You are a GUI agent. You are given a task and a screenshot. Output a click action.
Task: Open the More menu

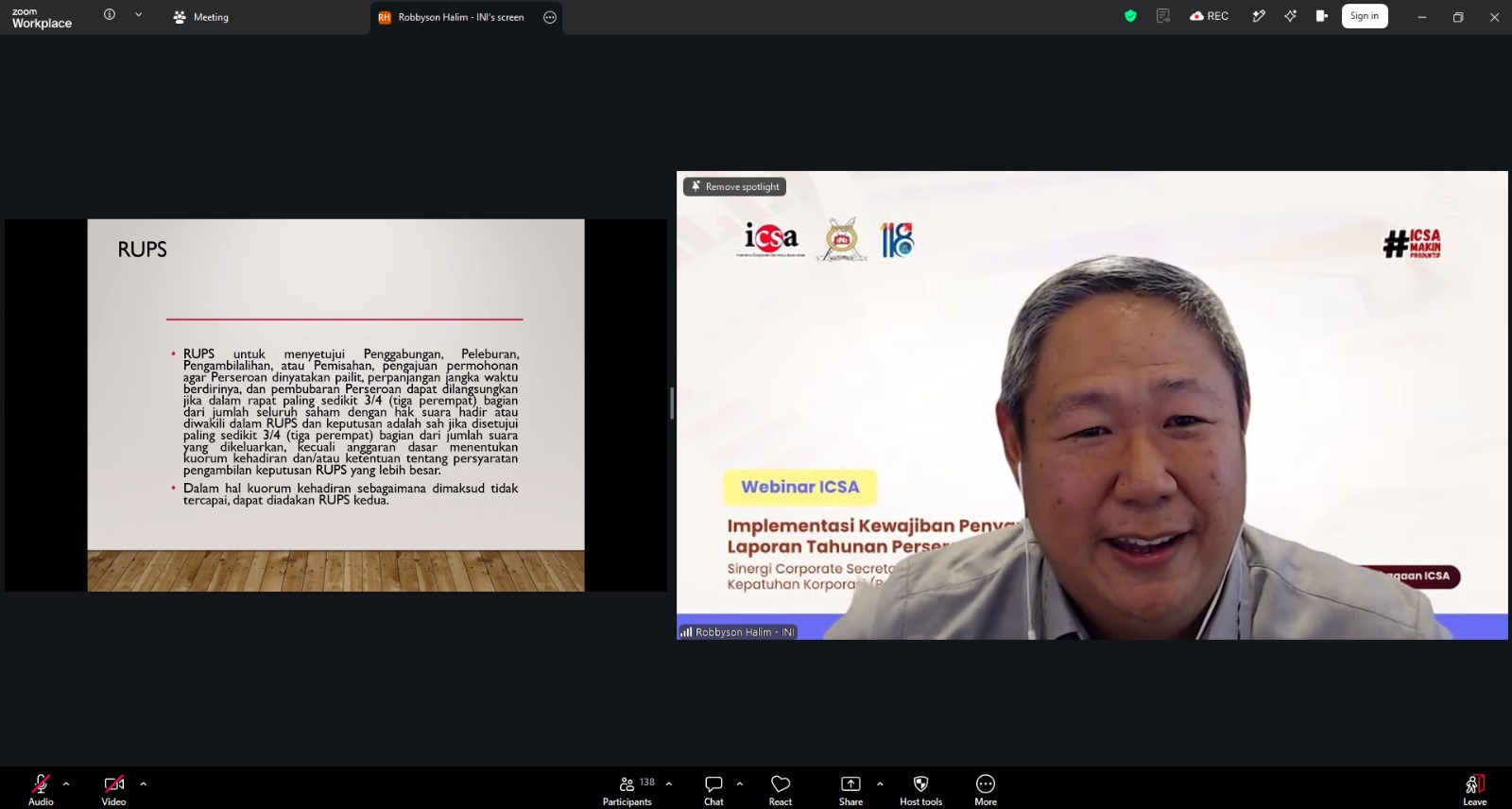(x=986, y=789)
